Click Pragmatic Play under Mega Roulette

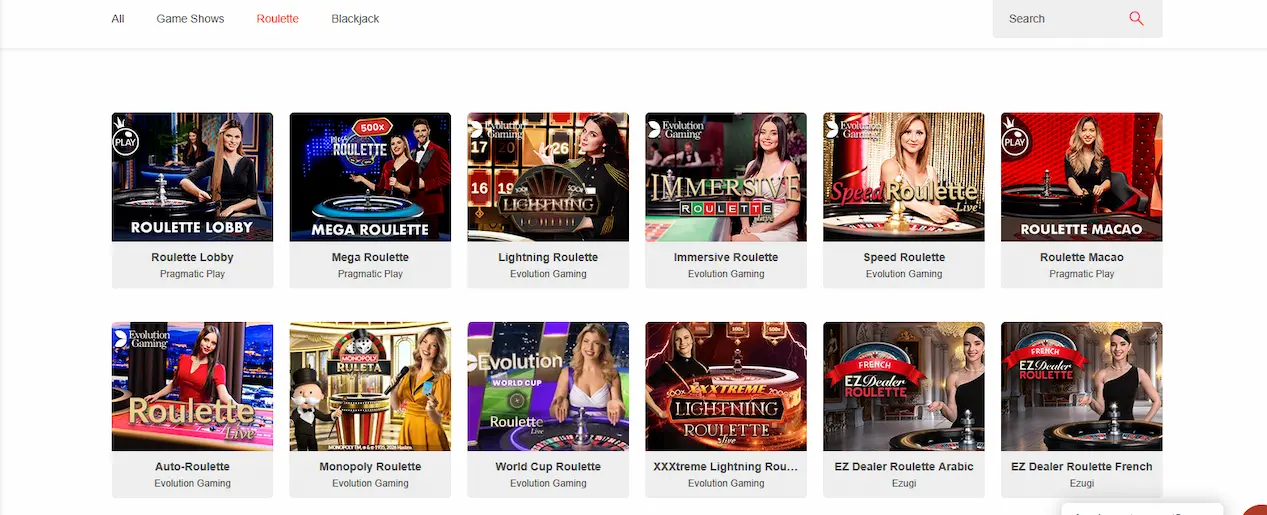[370, 274]
